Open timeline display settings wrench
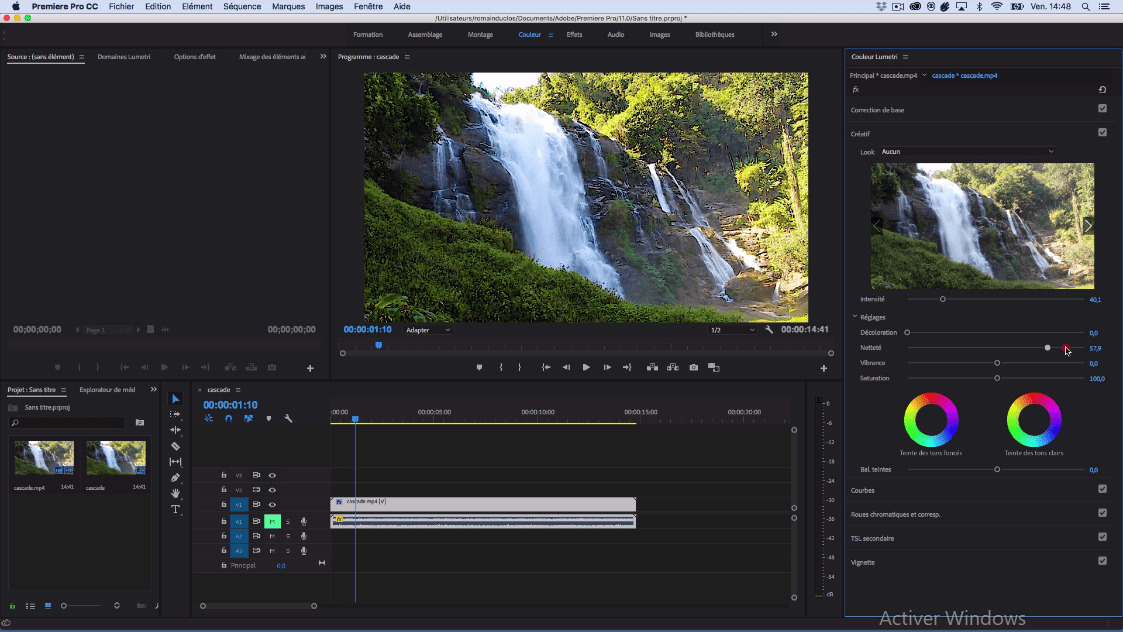This screenshot has width=1123, height=632. click(x=288, y=418)
